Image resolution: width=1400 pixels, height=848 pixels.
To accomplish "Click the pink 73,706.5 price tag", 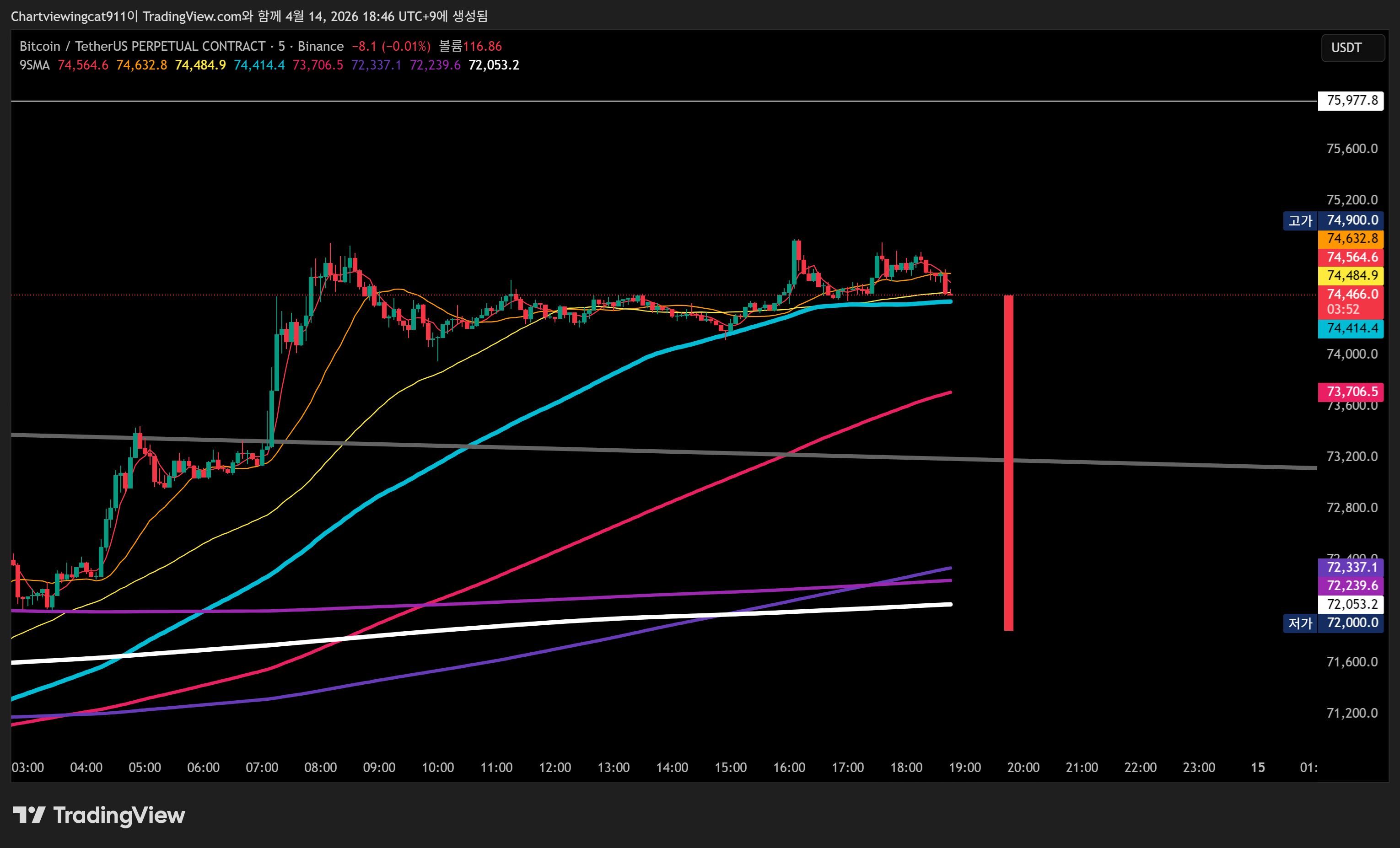I will [1351, 392].
